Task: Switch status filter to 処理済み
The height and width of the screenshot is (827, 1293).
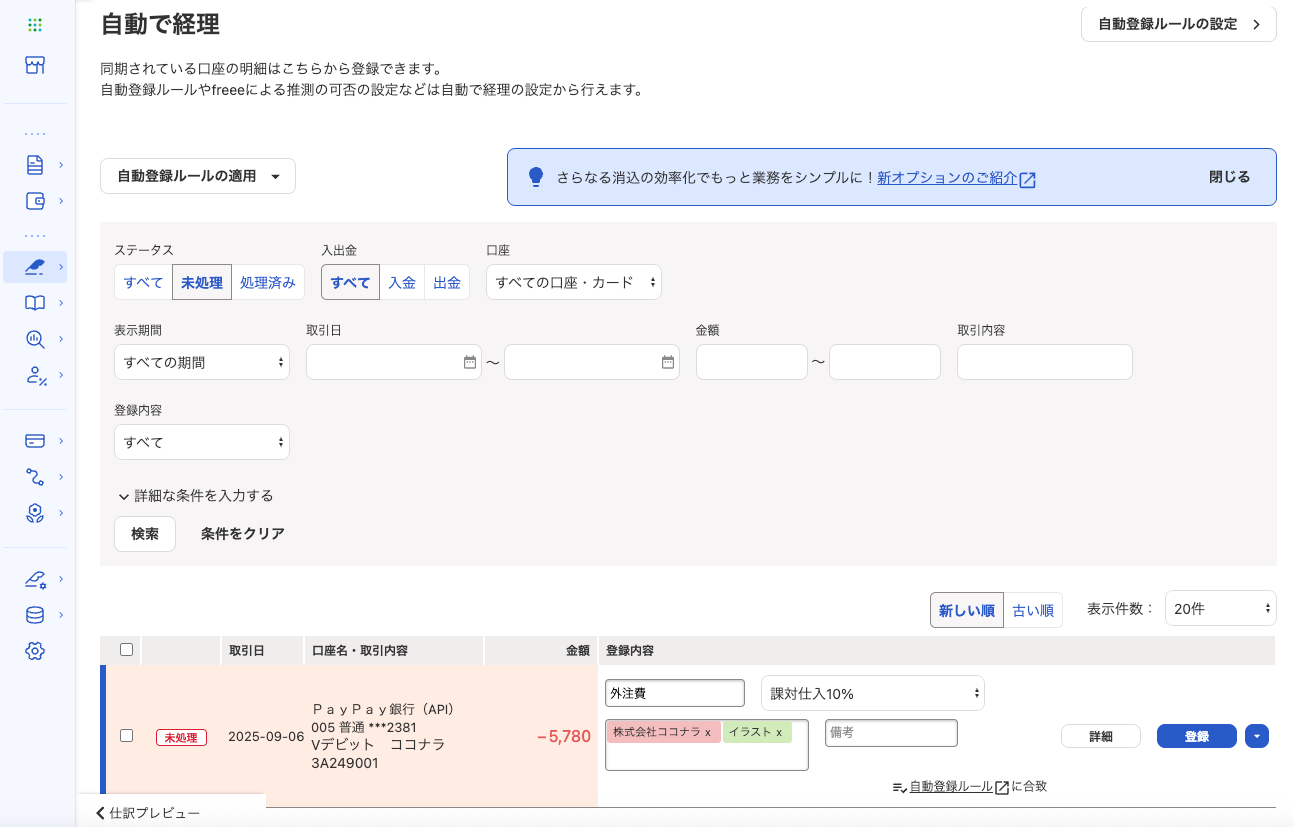Action: (x=268, y=282)
